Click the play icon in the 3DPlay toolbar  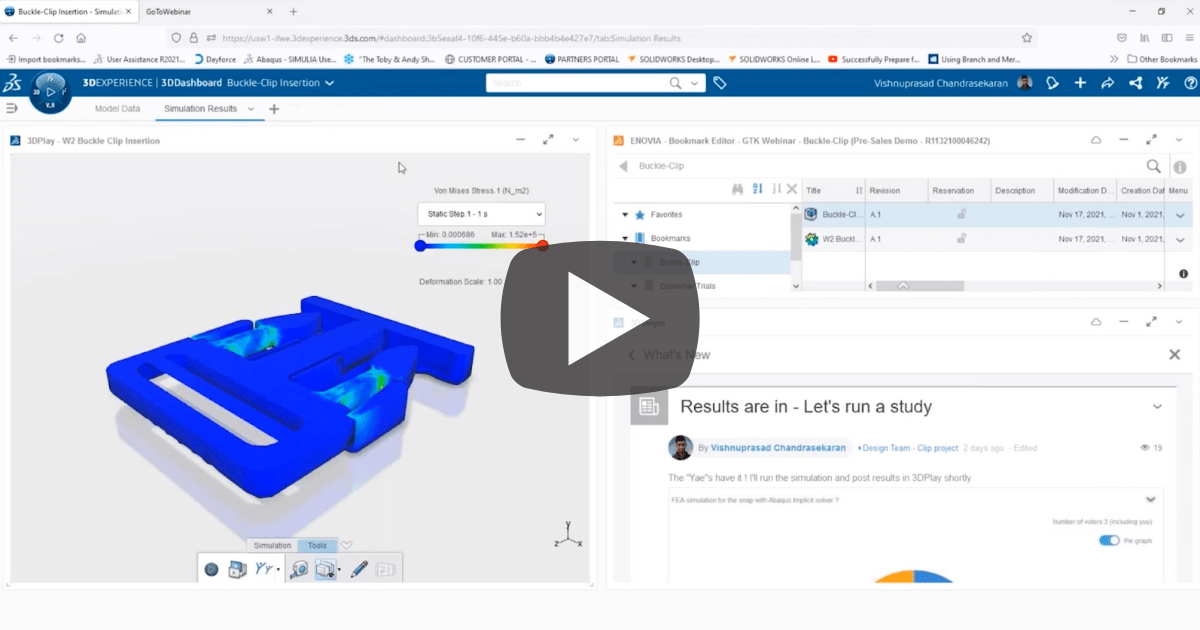pos(211,569)
